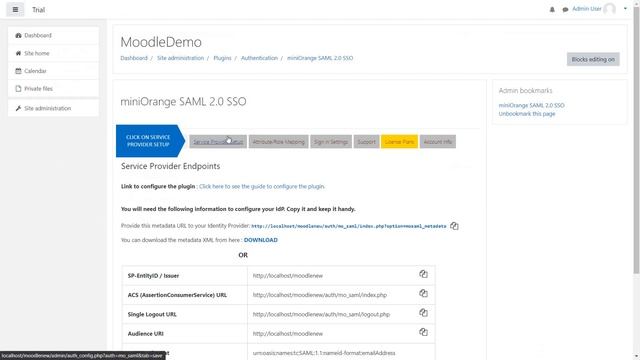The image size is (640, 360).
Task: Open miniOrange SAML 2.0 SSO admin bookmark
Action: 531,105
